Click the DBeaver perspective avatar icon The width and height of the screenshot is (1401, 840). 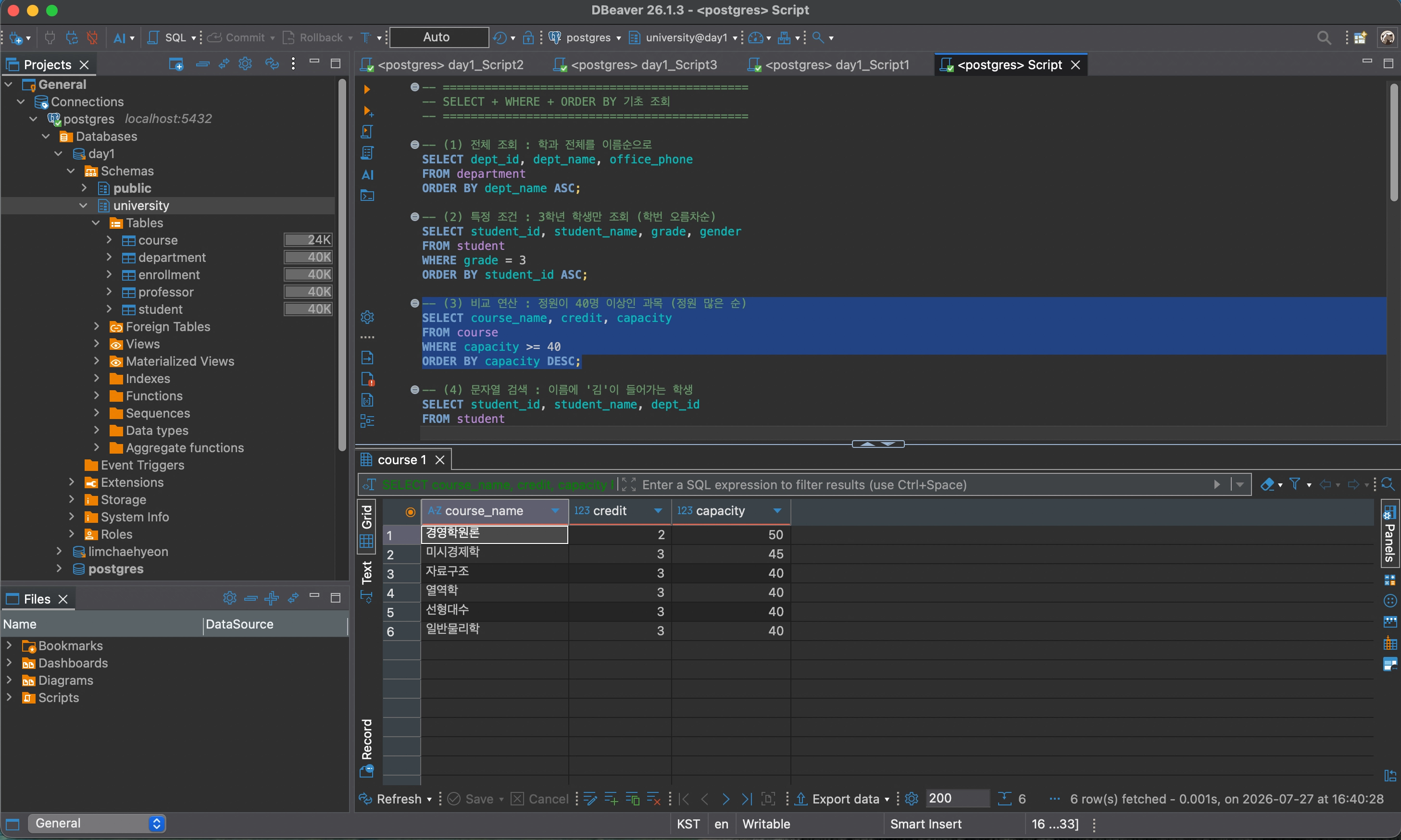[1387, 38]
